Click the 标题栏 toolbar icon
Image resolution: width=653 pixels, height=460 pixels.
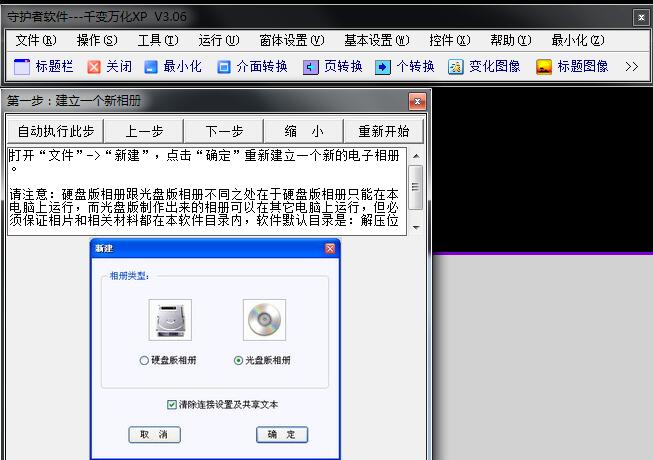coord(21,67)
